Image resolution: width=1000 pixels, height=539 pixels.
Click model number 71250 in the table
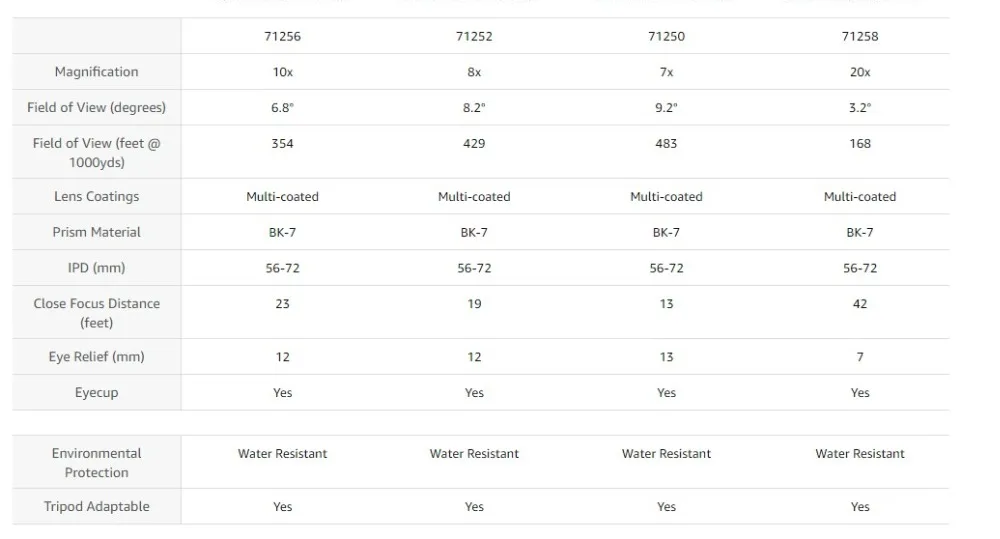click(666, 36)
